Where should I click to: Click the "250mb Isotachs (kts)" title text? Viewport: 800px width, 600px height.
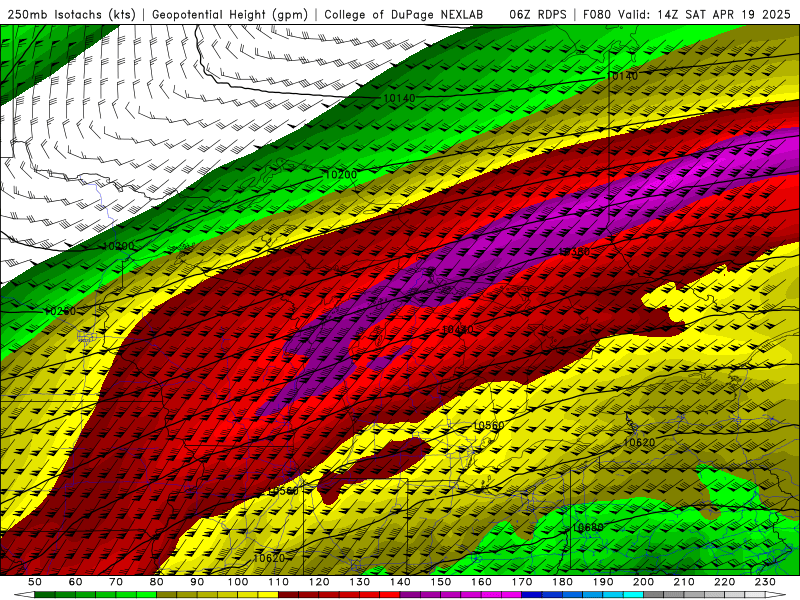(71, 14)
